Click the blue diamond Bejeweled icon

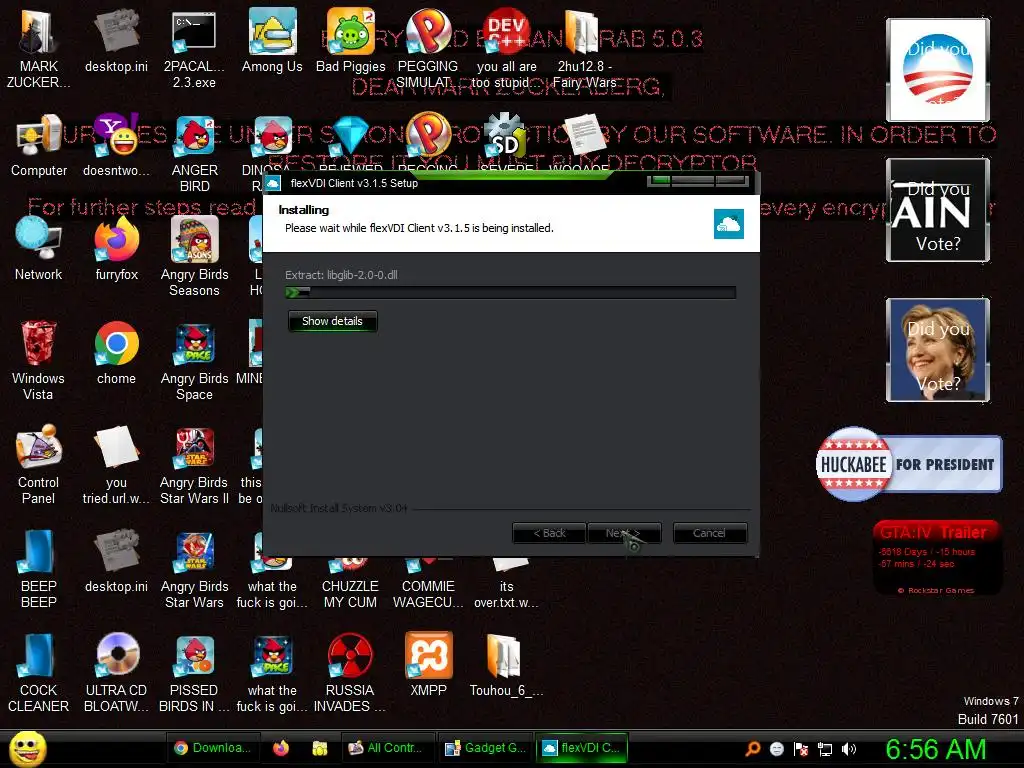tap(351, 136)
